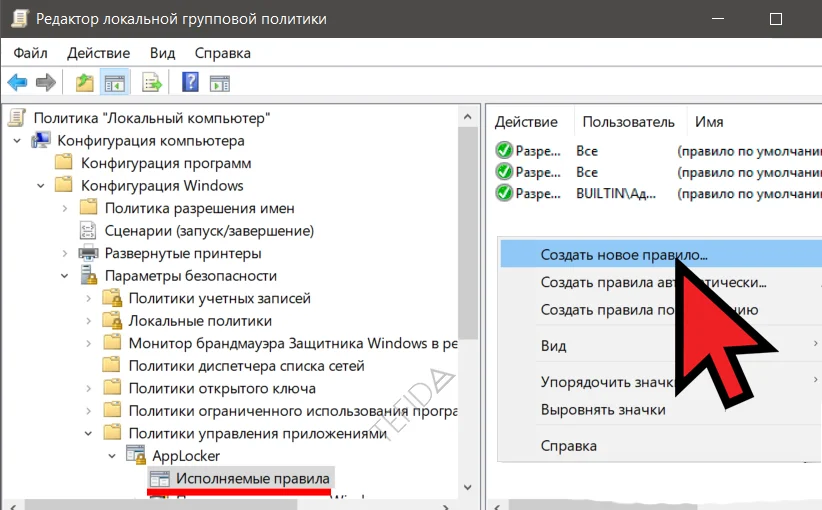The width and height of the screenshot is (822, 510).
Task: Click the Политики учетных записей locked folder icon
Action: click(x=112, y=298)
